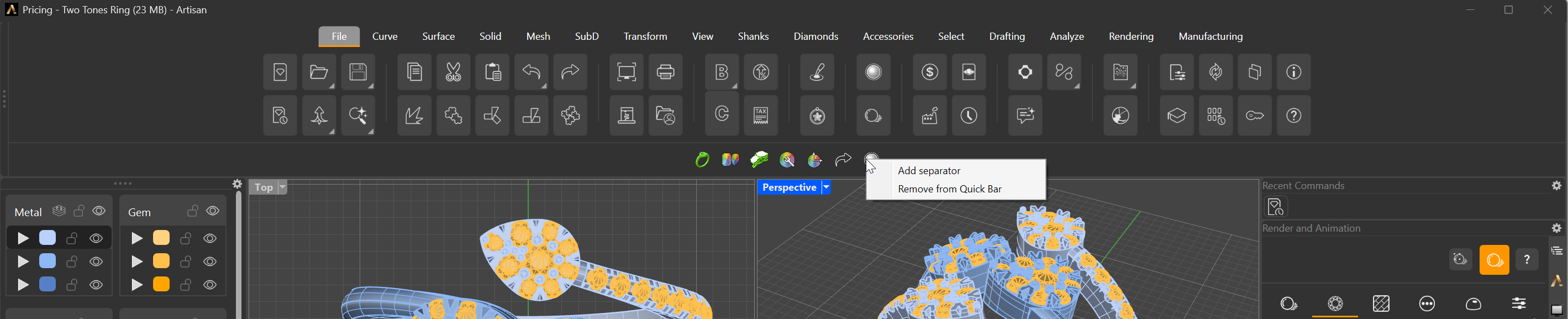Expand the first Metal layer triangle
1568x319 pixels.
click(x=23, y=239)
